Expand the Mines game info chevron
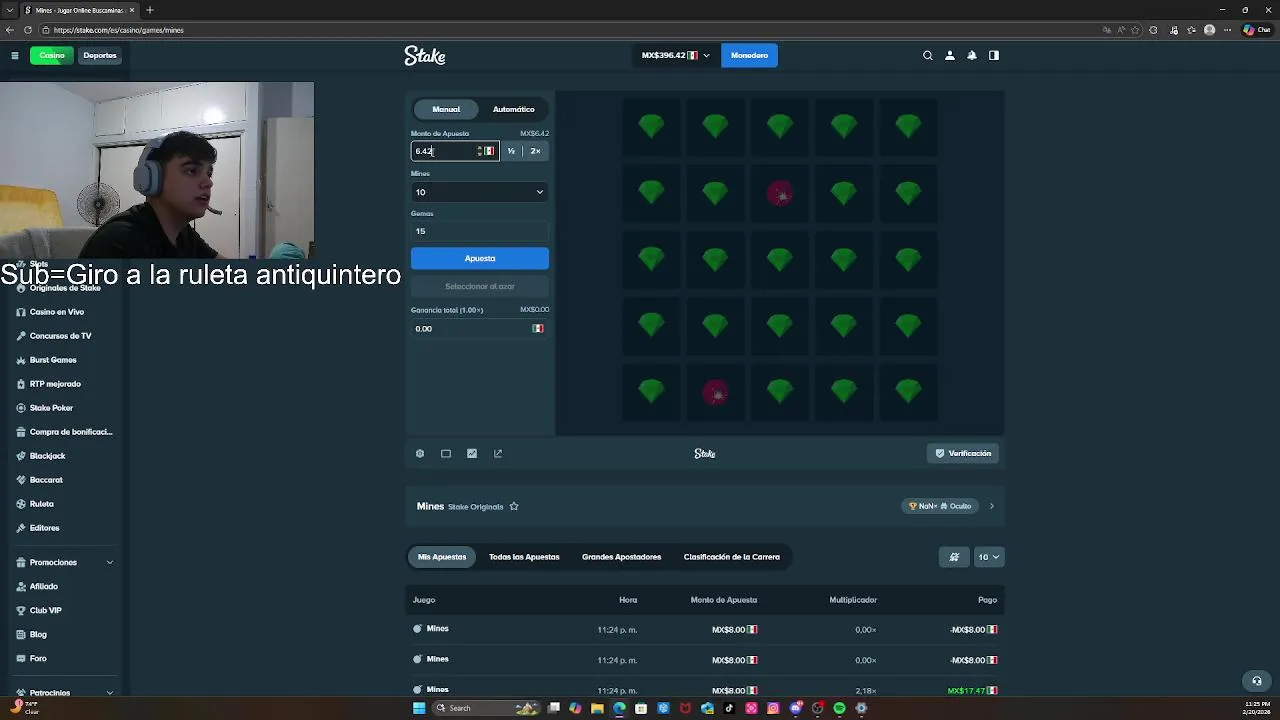1280x720 pixels. tap(992, 506)
